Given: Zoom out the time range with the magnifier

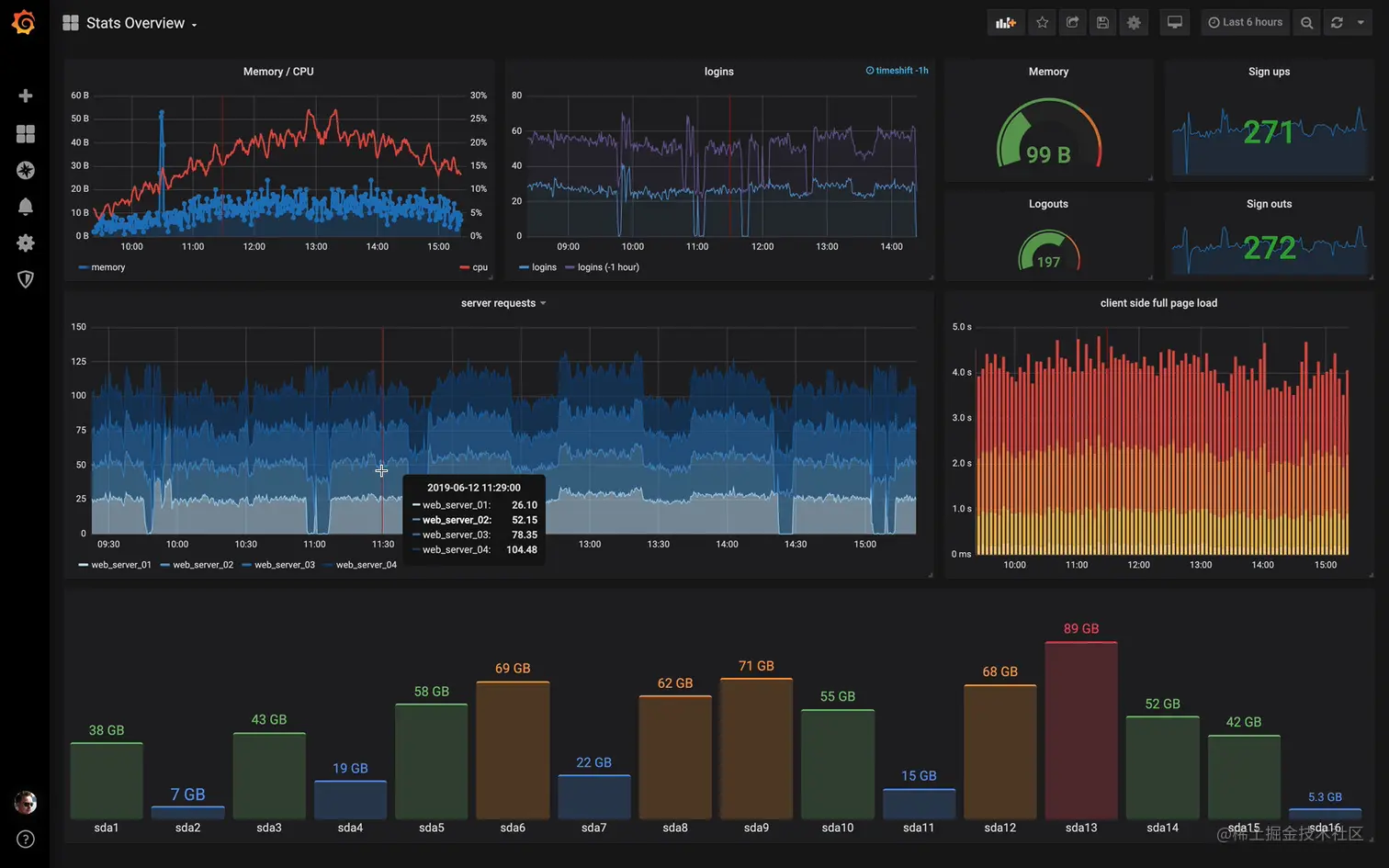Looking at the screenshot, I should (x=1306, y=22).
